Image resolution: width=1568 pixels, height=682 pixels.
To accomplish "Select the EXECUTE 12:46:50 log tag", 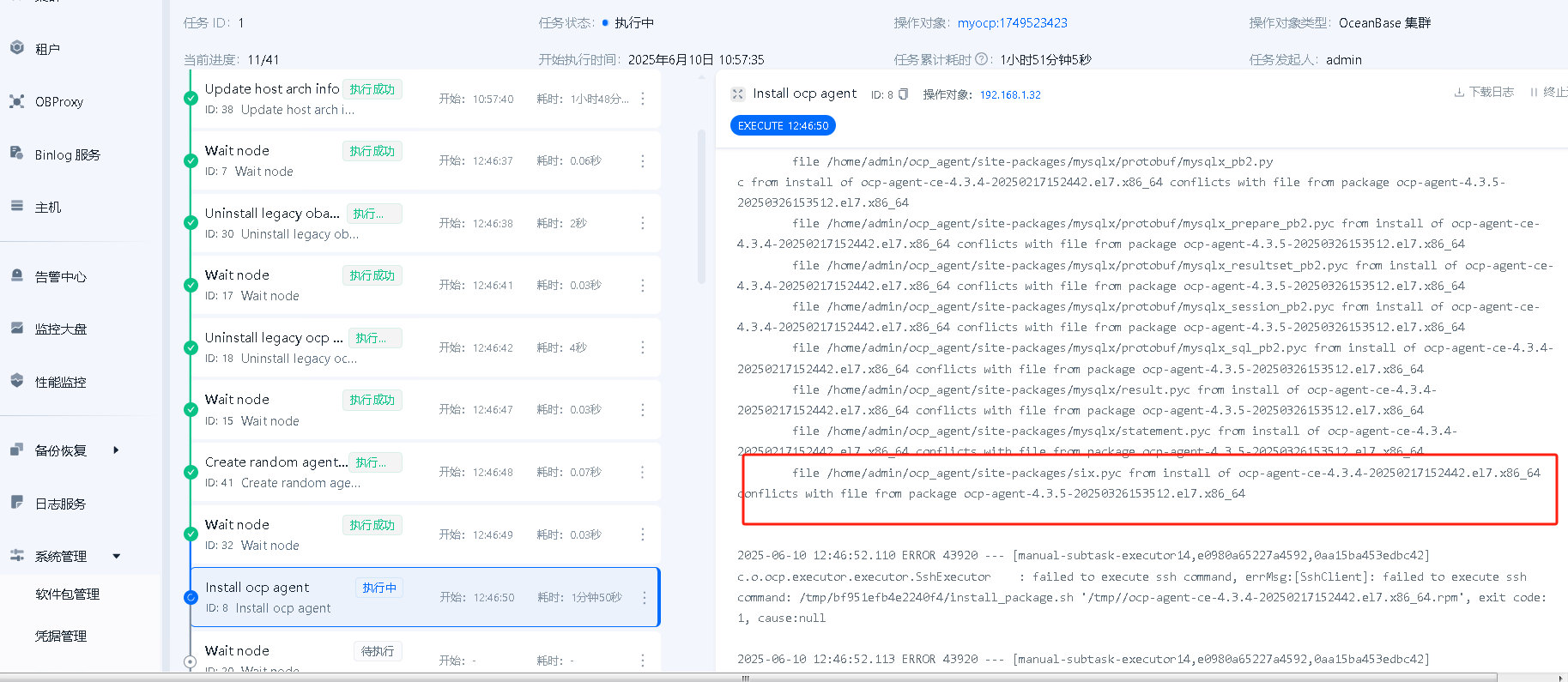I will 783,125.
